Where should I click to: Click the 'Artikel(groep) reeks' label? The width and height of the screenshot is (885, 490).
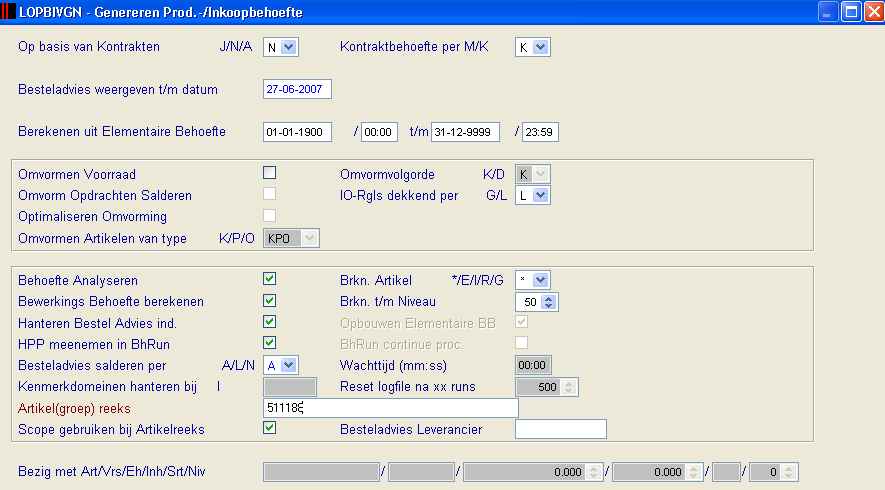tap(74, 408)
